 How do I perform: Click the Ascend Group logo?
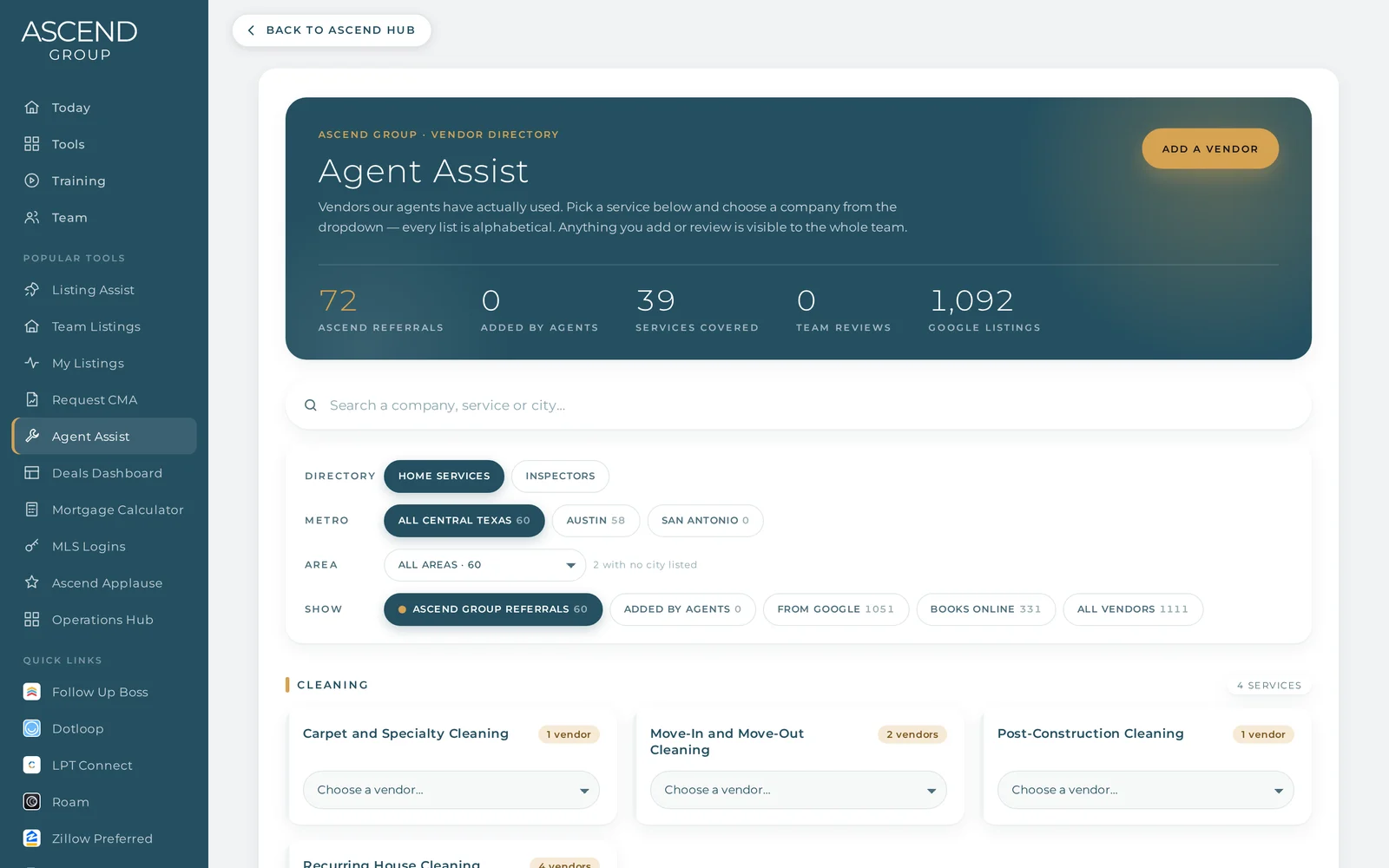pos(80,41)
